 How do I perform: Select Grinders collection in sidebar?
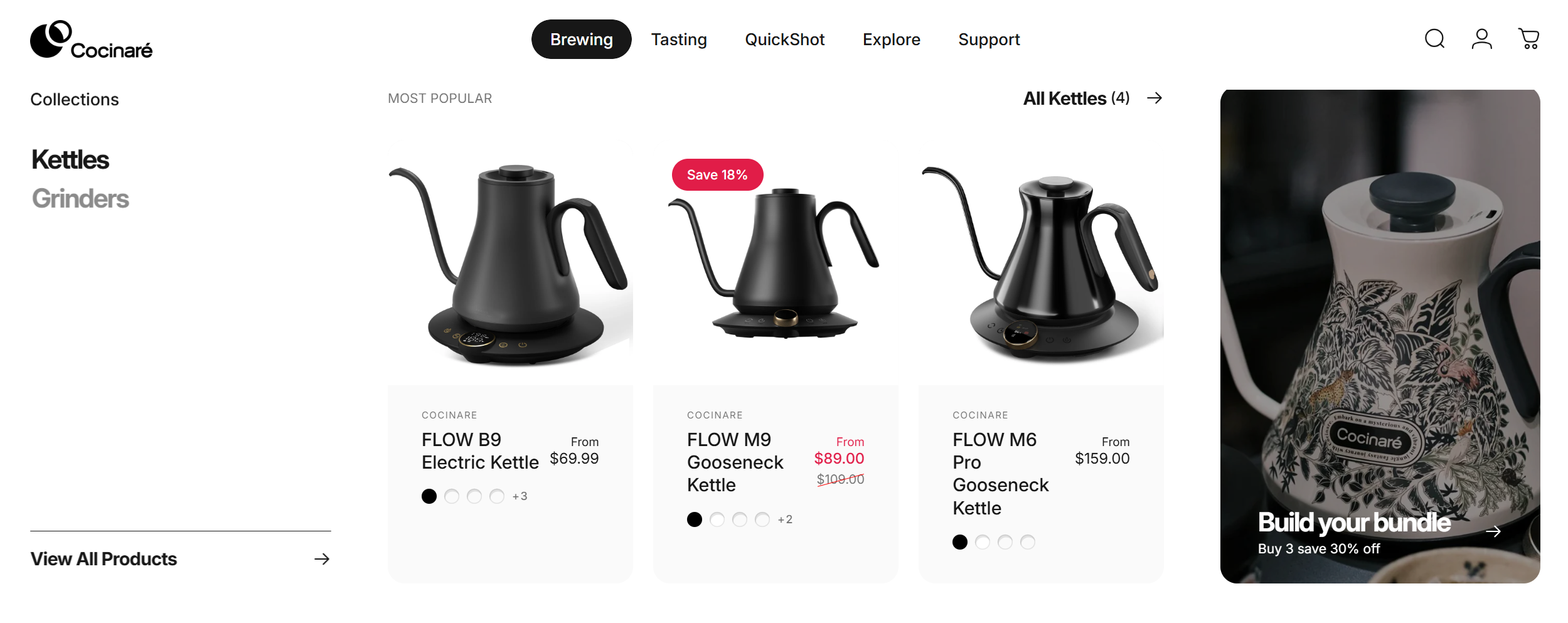80,199
